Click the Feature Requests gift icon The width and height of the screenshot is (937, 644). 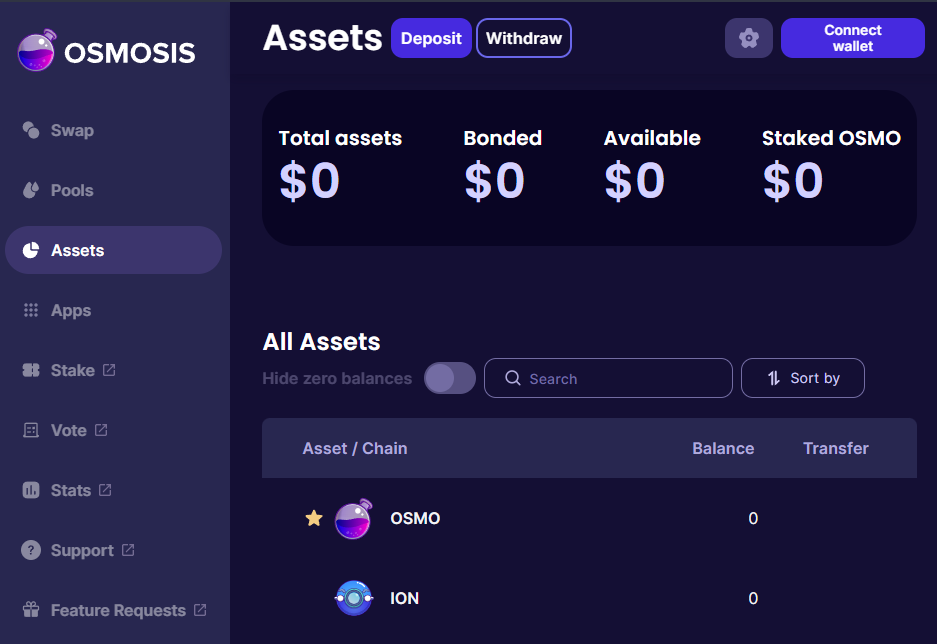[31, 610]
